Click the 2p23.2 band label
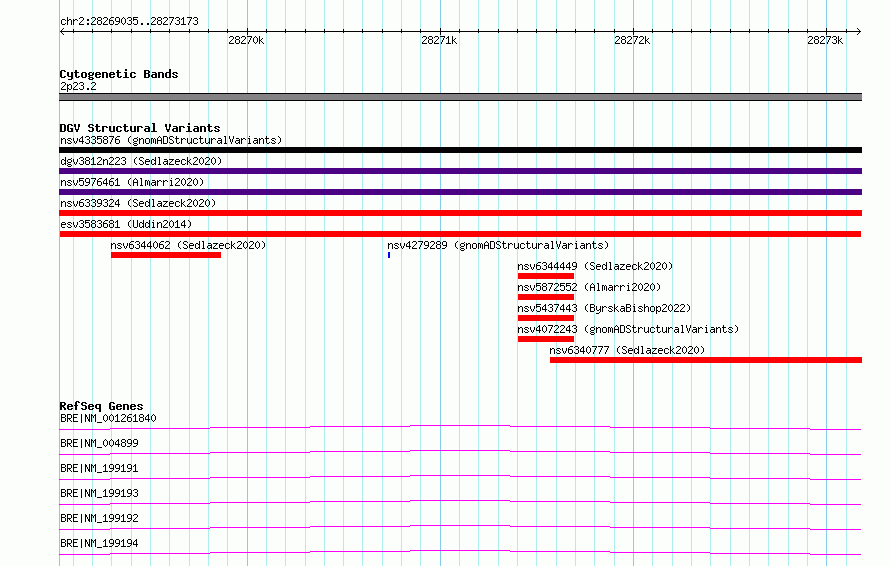 click(x=78, y=86)
